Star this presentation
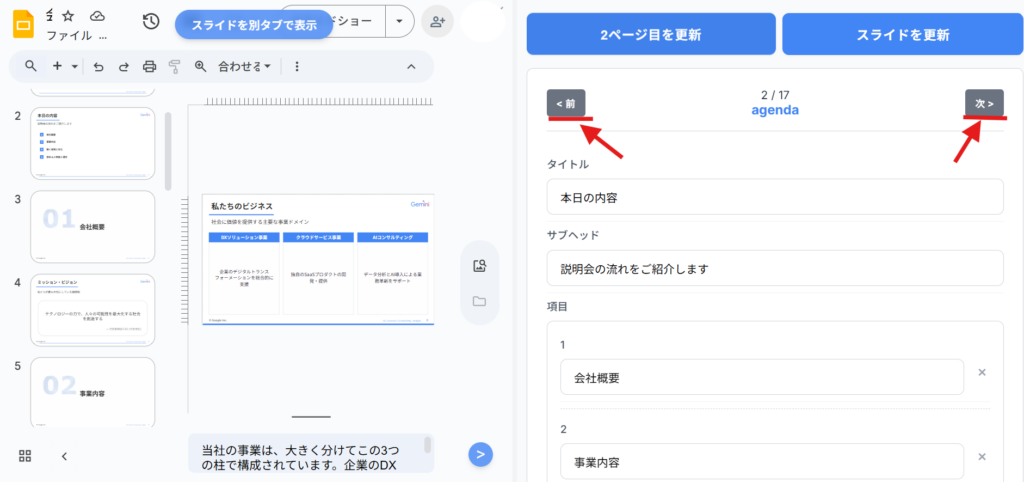Screen dimensions: 1024x482 (68, 16)
